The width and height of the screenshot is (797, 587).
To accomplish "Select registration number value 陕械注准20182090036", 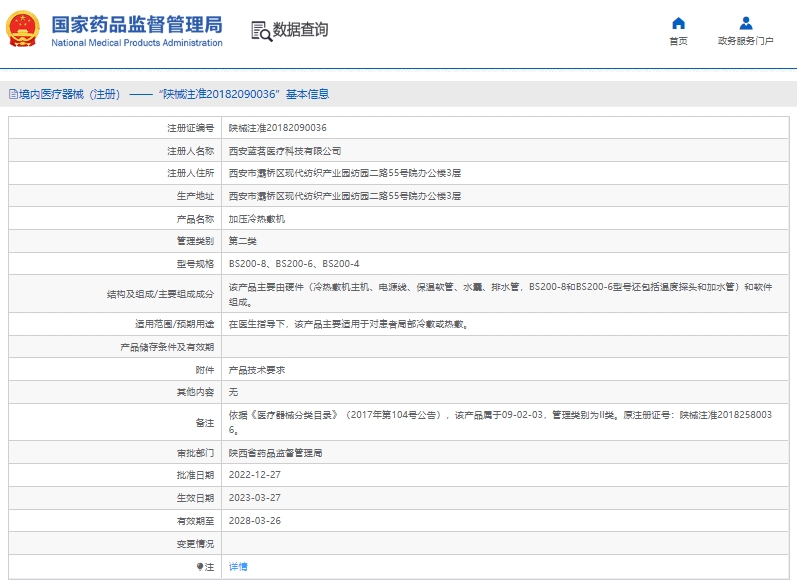I will [278, 128].
